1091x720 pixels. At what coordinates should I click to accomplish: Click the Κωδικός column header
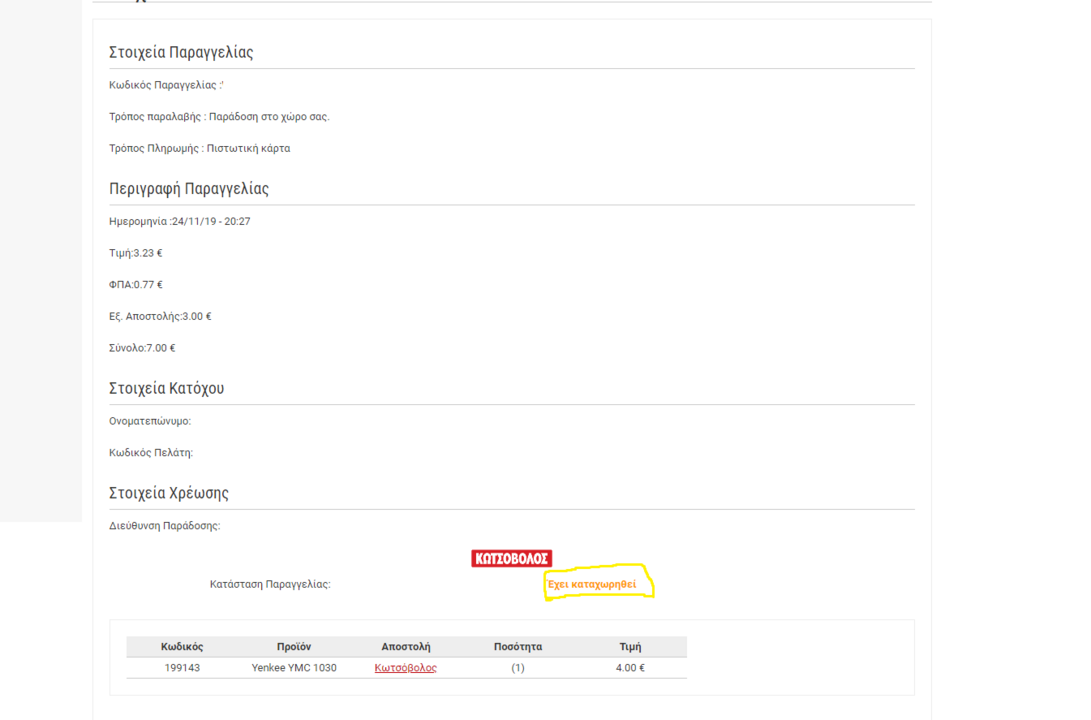[182, 647]
